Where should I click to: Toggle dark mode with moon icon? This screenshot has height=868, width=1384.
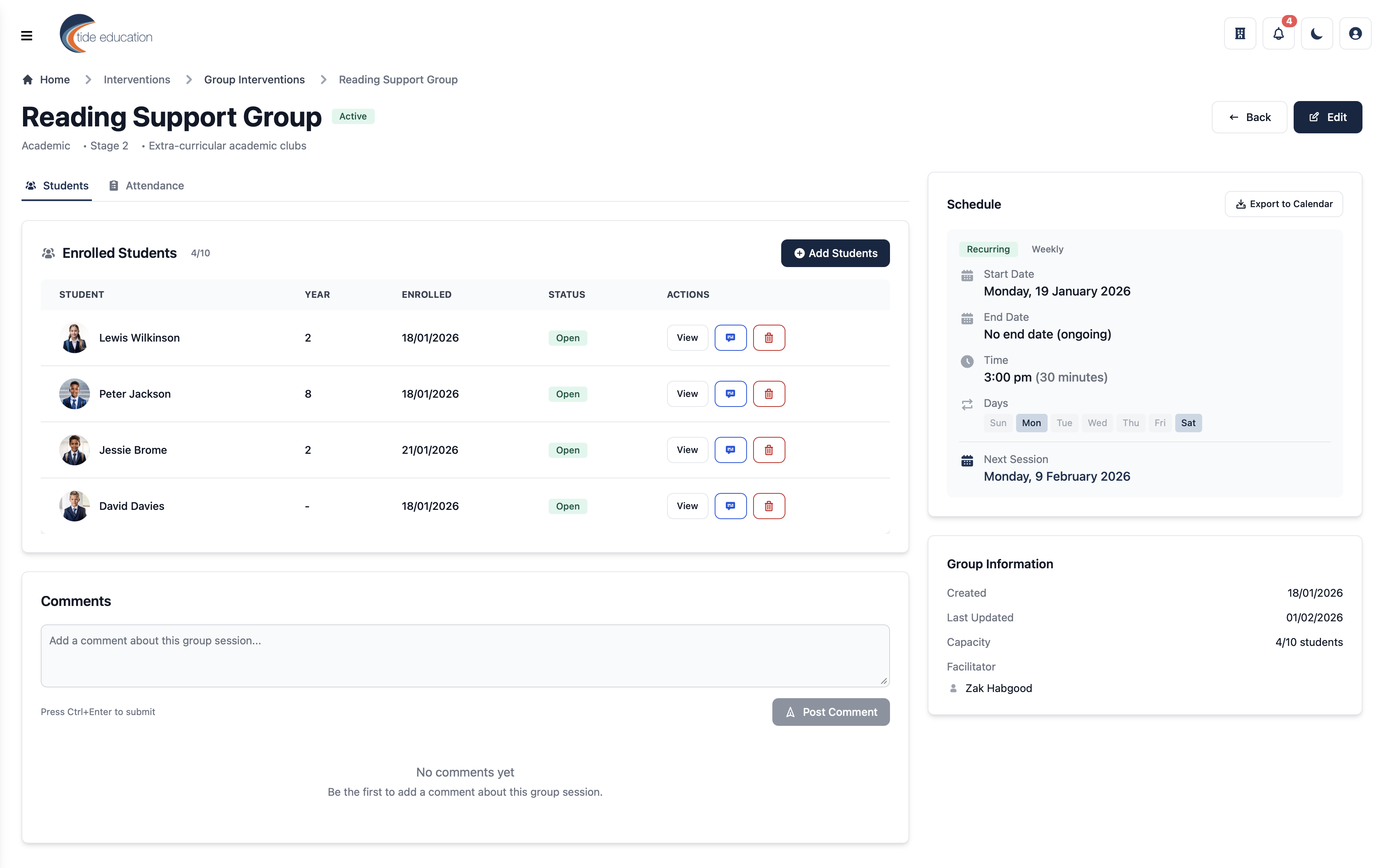1316,34
